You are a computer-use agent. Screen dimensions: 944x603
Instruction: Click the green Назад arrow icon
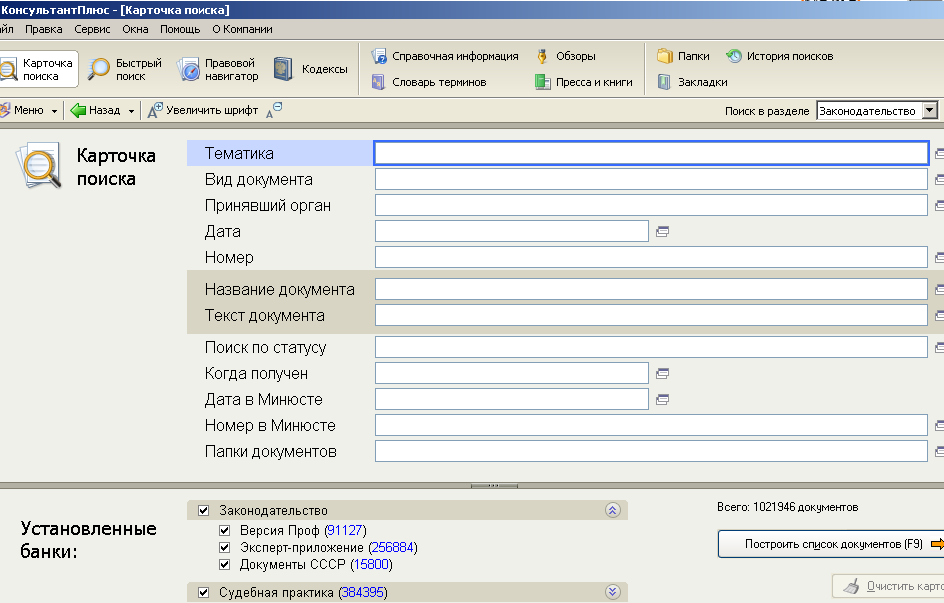point(78,110)
